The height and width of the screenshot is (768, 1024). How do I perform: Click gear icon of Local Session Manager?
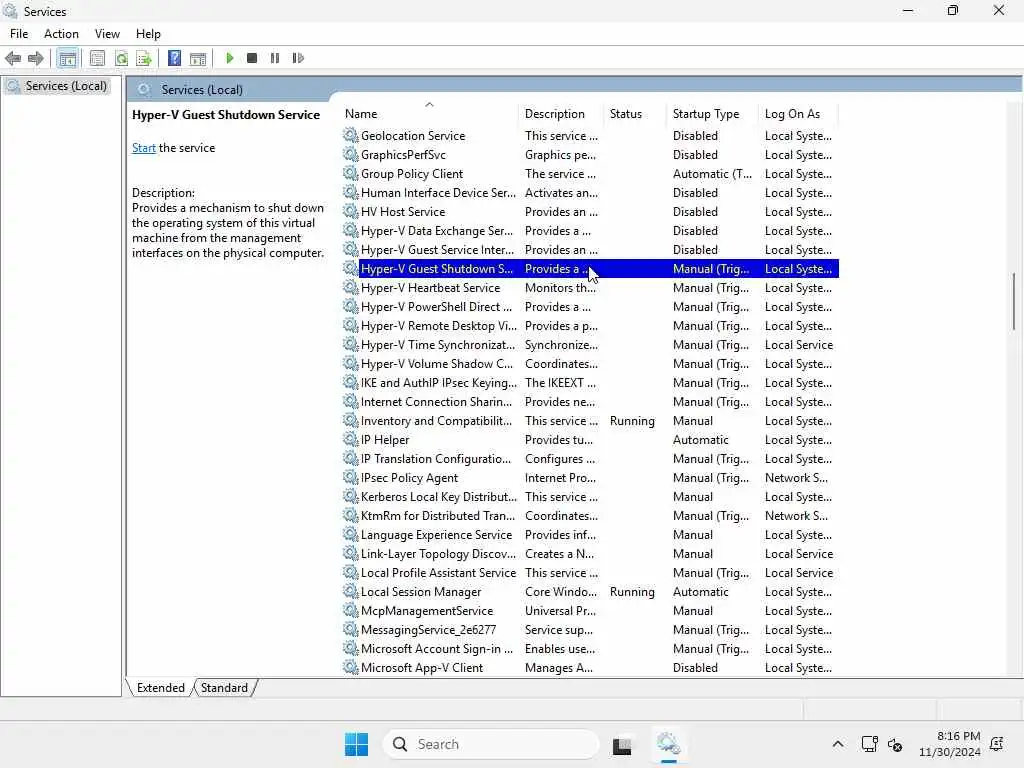click(x=351, y=591)
